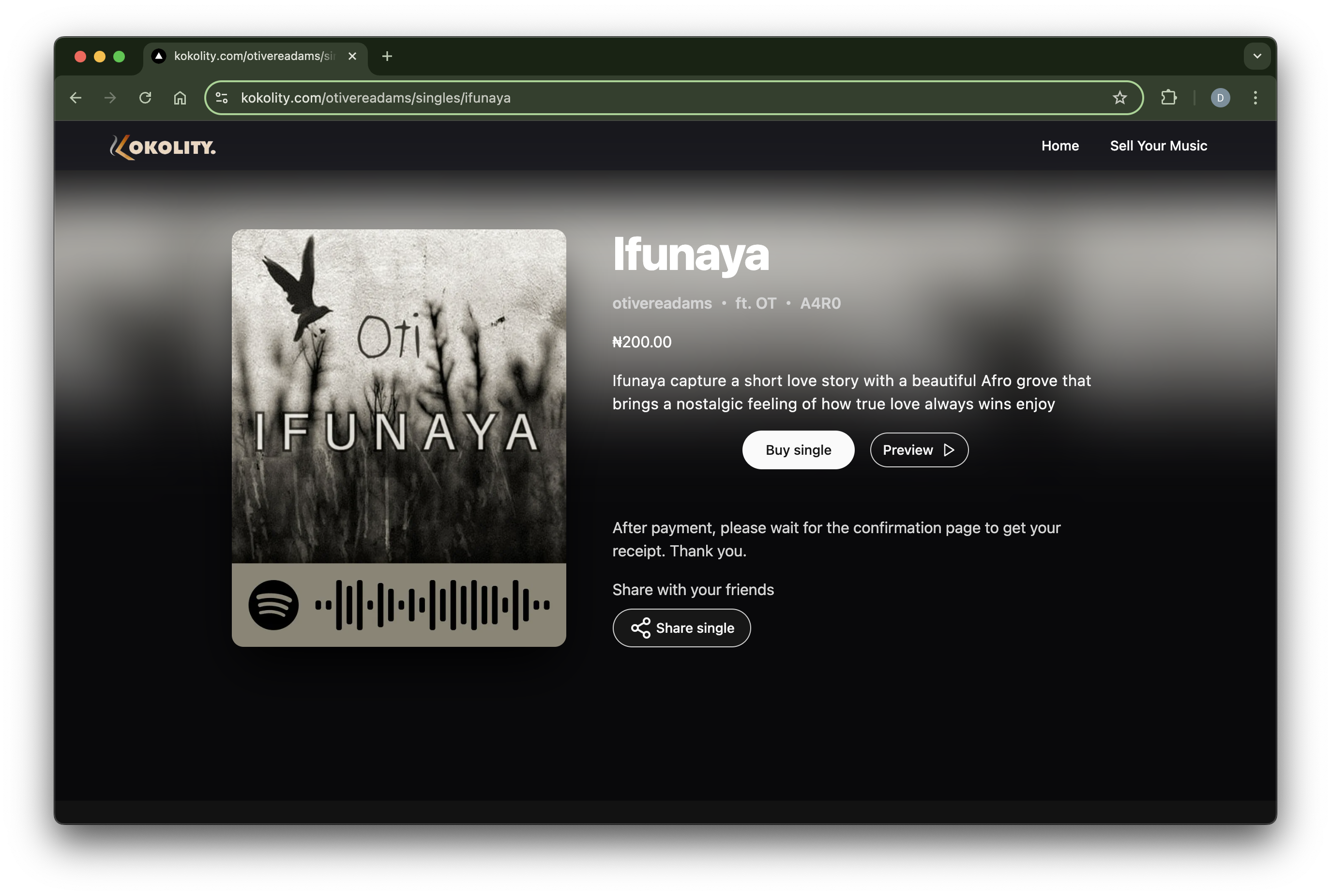Play the Preview of Ifunaya
Viewport: 1331px width, 896px height.
point(918,450)
